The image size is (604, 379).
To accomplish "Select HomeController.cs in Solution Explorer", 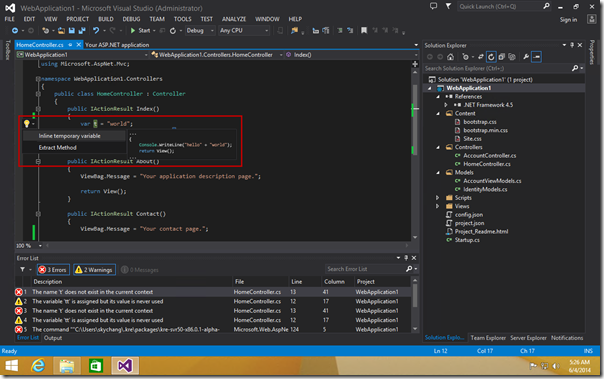I will pyautogui.click(x=487, y=164).
